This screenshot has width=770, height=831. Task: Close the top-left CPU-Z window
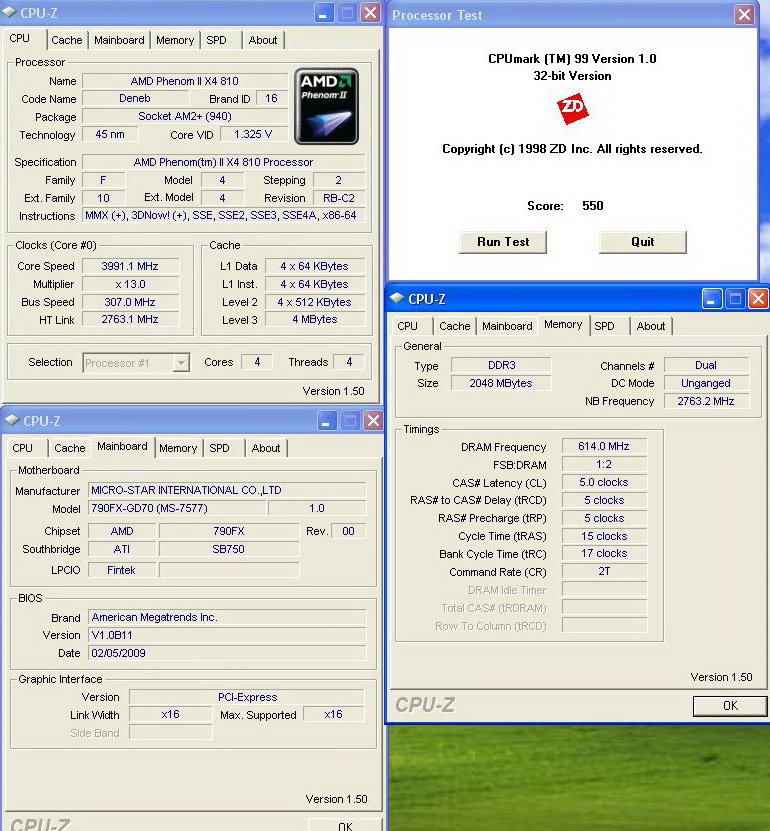(370, 13)
